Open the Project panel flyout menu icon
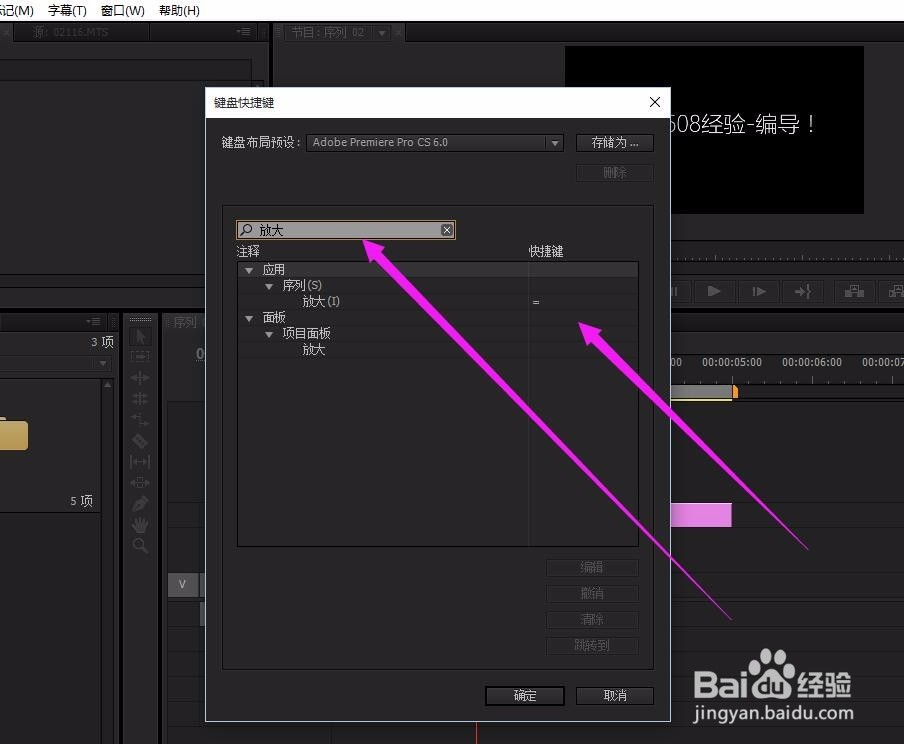 pyautogui.click(x=93, y=321)
